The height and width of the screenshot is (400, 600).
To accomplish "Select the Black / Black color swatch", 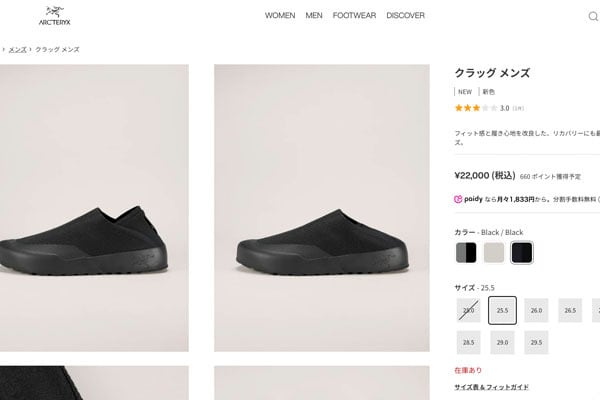I will (x=522, y=253).
